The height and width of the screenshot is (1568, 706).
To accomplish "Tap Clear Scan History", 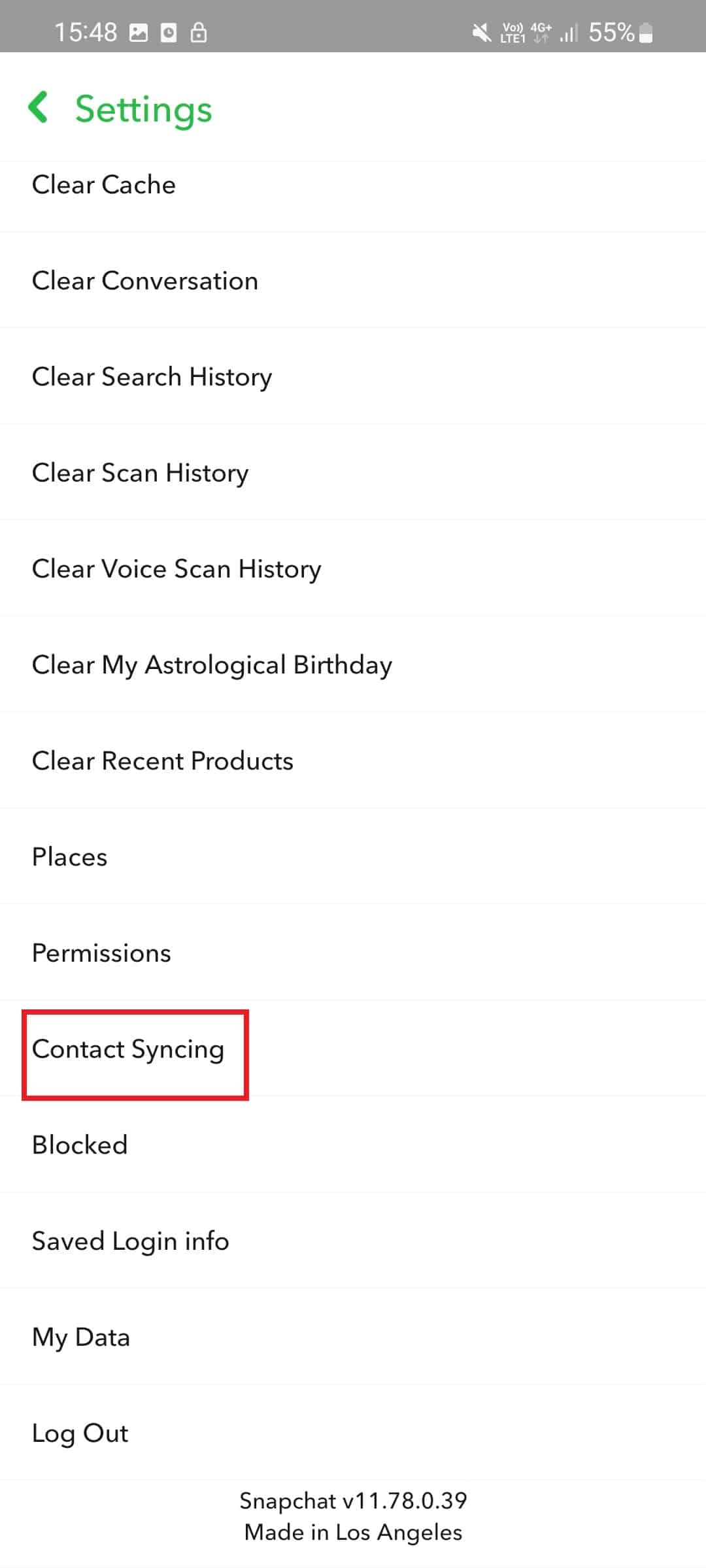I will [139, 472].
